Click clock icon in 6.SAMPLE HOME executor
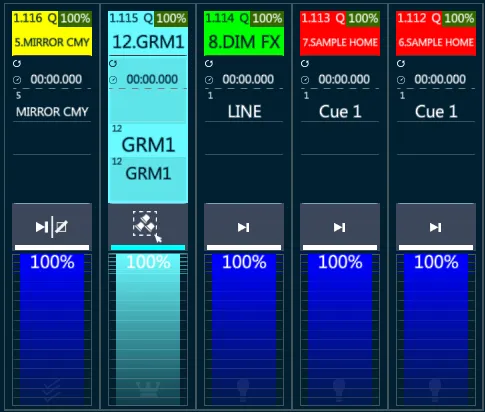 pos(401,80)
